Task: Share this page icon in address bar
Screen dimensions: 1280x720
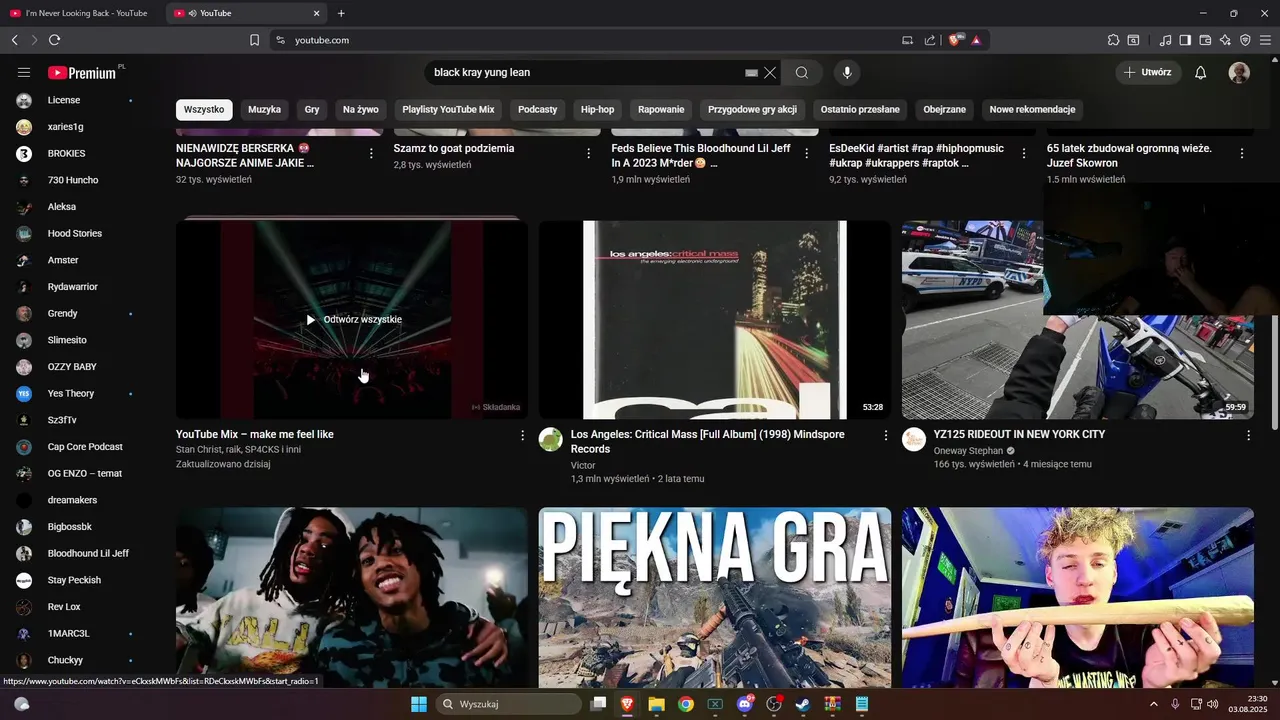Action: [x=930, y=40]
